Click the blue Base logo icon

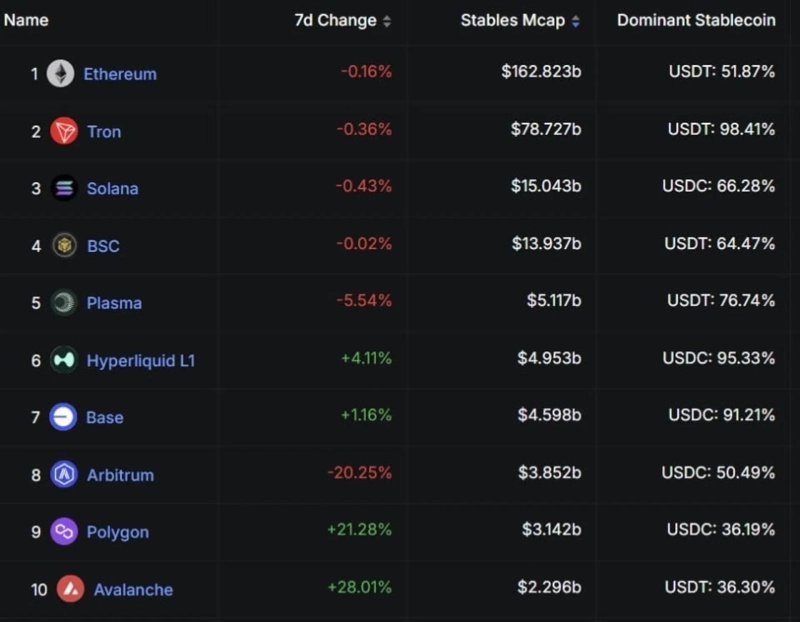(x=64, y=417)
